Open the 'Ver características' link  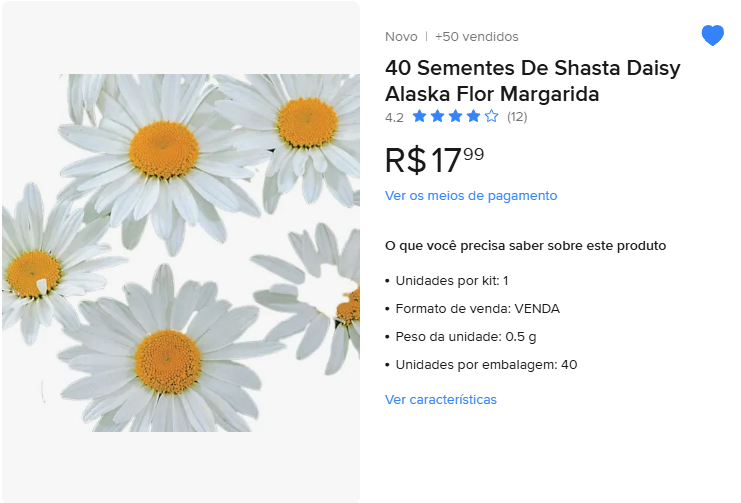point(440,400)
